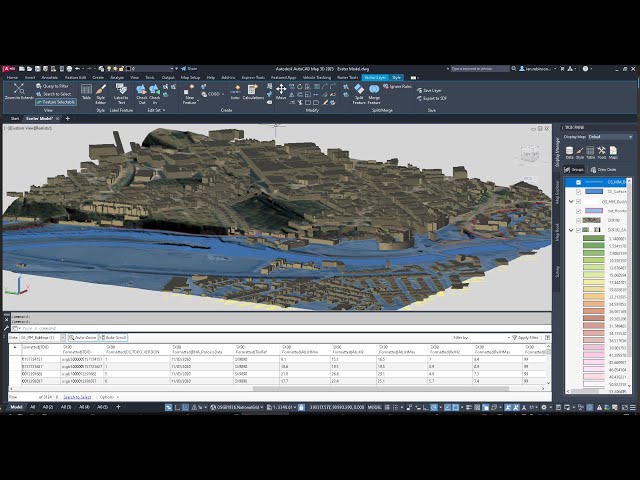Click the Plot printer icon in quick access toolbar
This screenshot has width=640, height=480.
[x=69, y=69]
